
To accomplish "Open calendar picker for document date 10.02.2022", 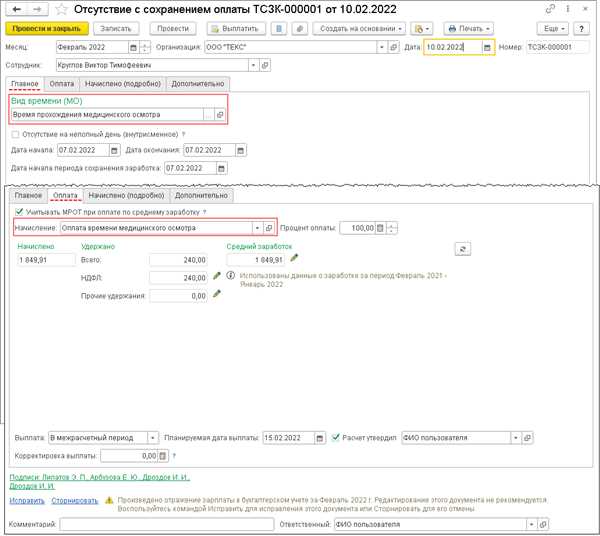I will (487, 47).
